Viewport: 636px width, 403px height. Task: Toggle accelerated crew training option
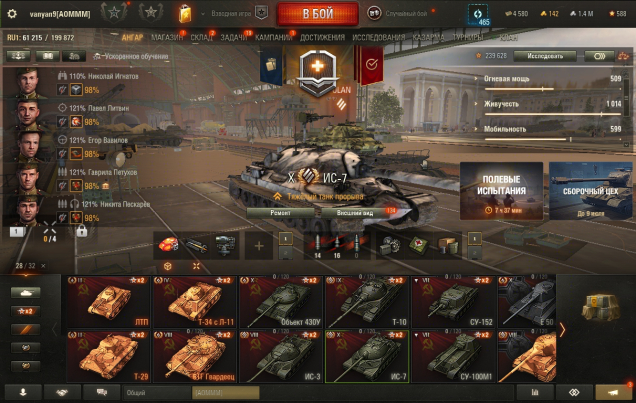(131, 56)
